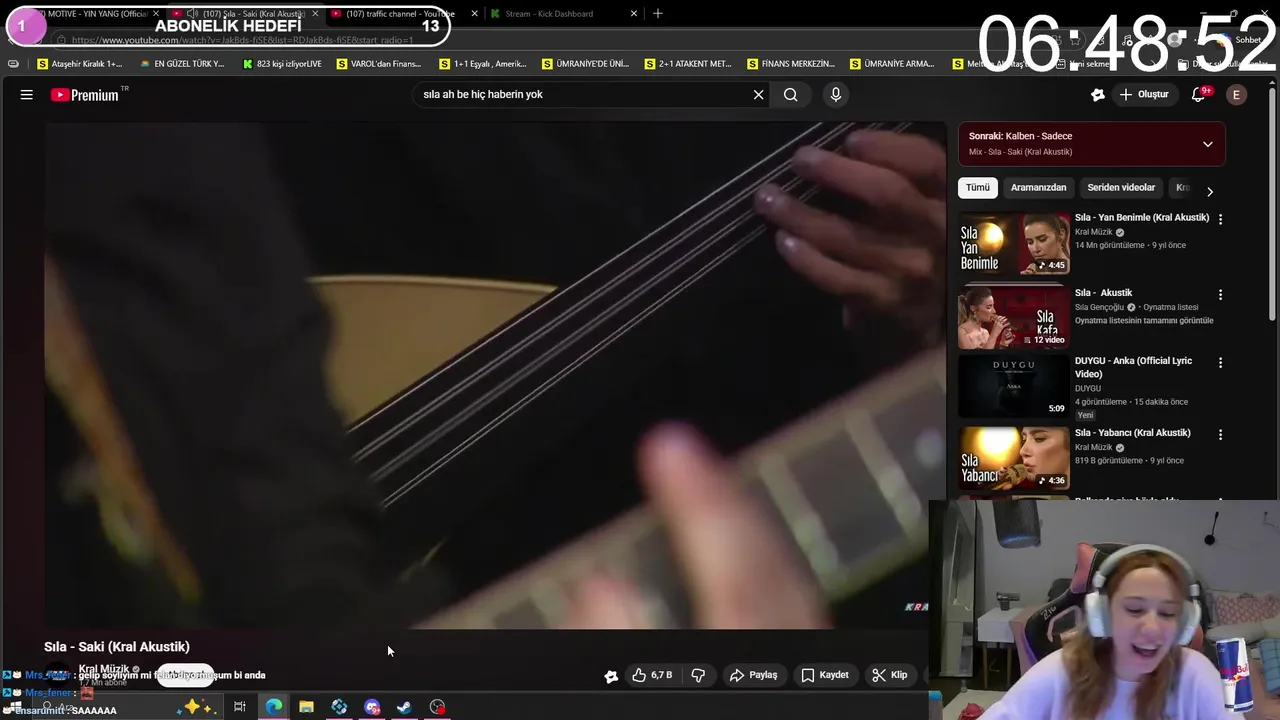Start voice search with the microphone icon

836,94
